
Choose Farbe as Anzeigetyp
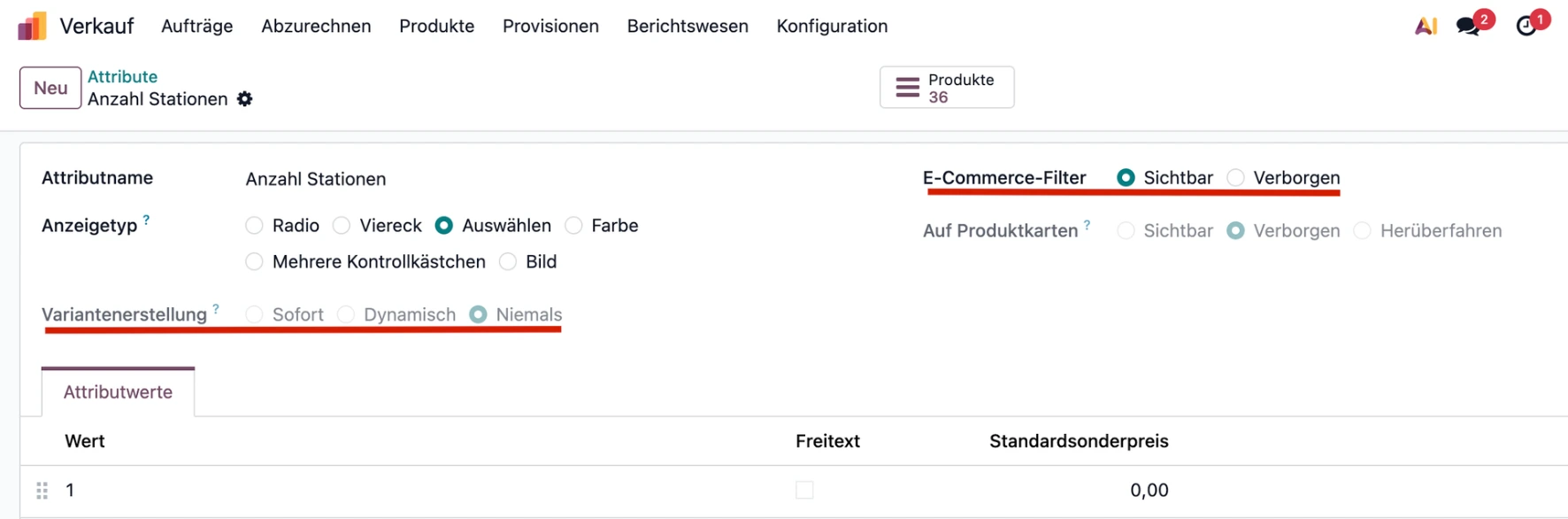(x=573, y=225)
